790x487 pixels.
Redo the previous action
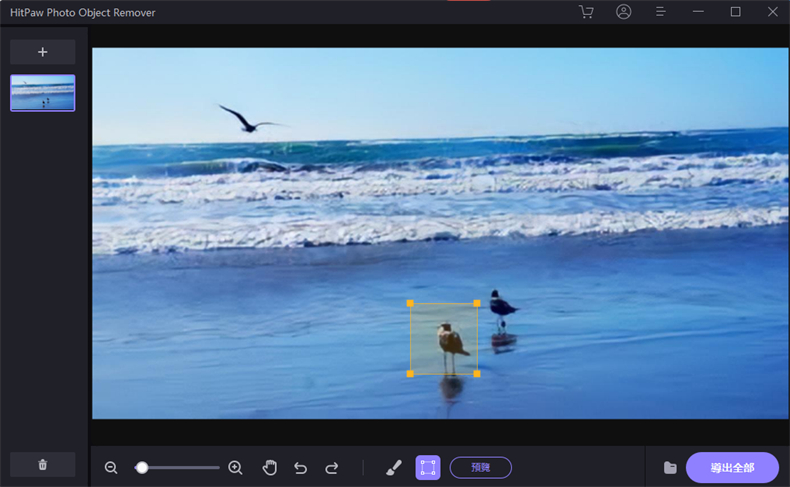(332, 467)
